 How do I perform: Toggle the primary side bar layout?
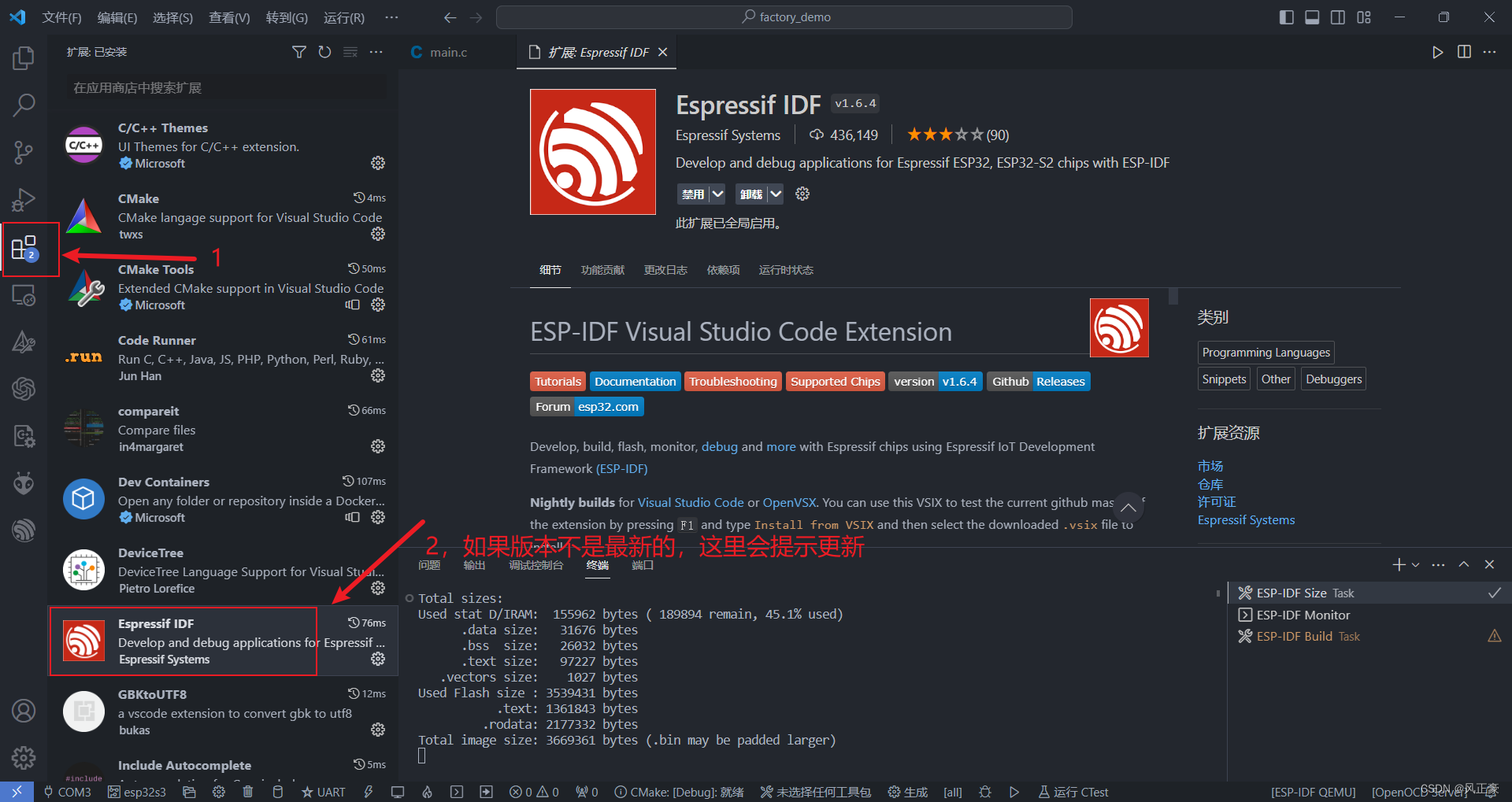coord(1287,17)
